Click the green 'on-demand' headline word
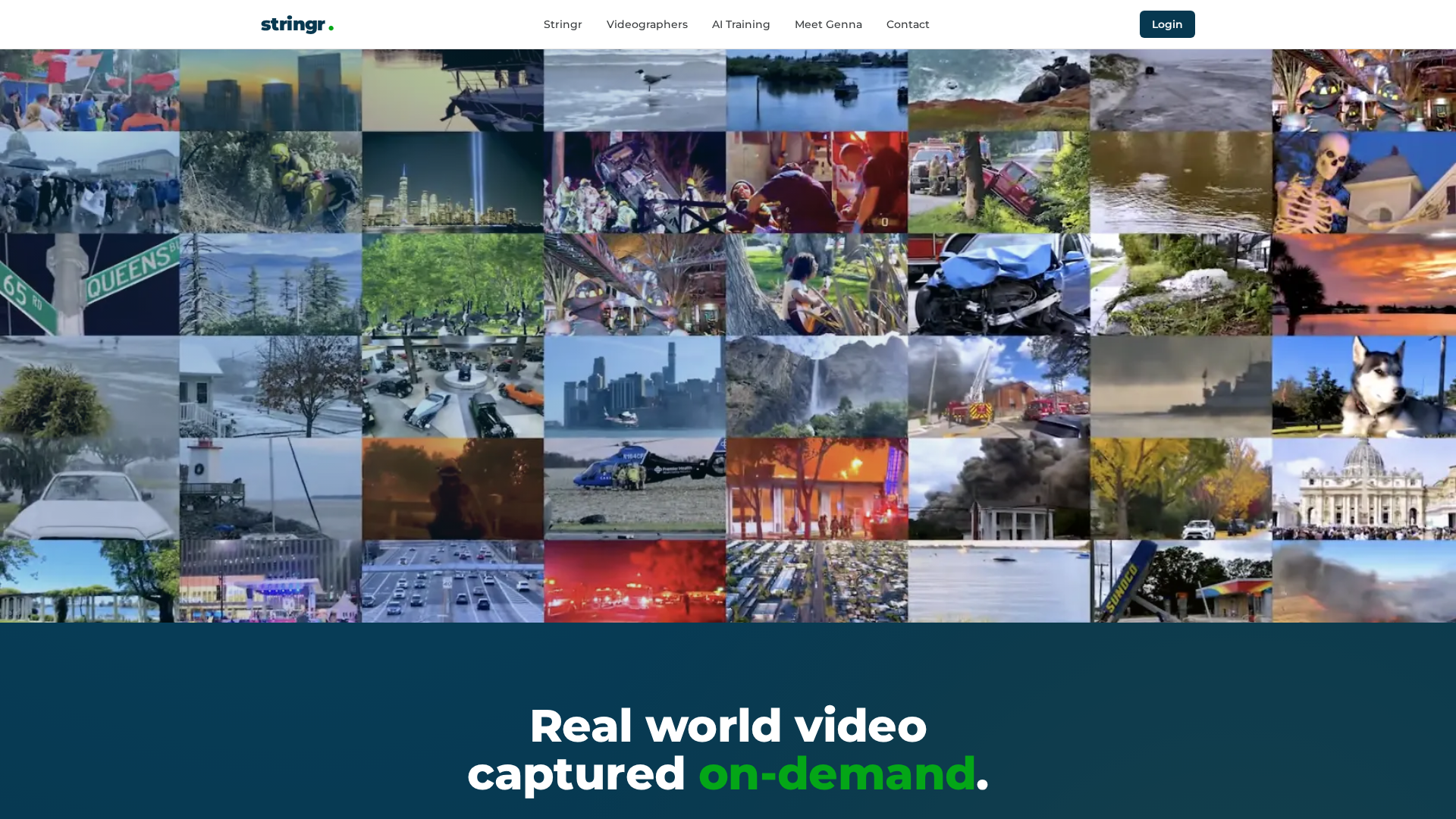Viewport: 1456px width, 819px height. pos(836,773)
